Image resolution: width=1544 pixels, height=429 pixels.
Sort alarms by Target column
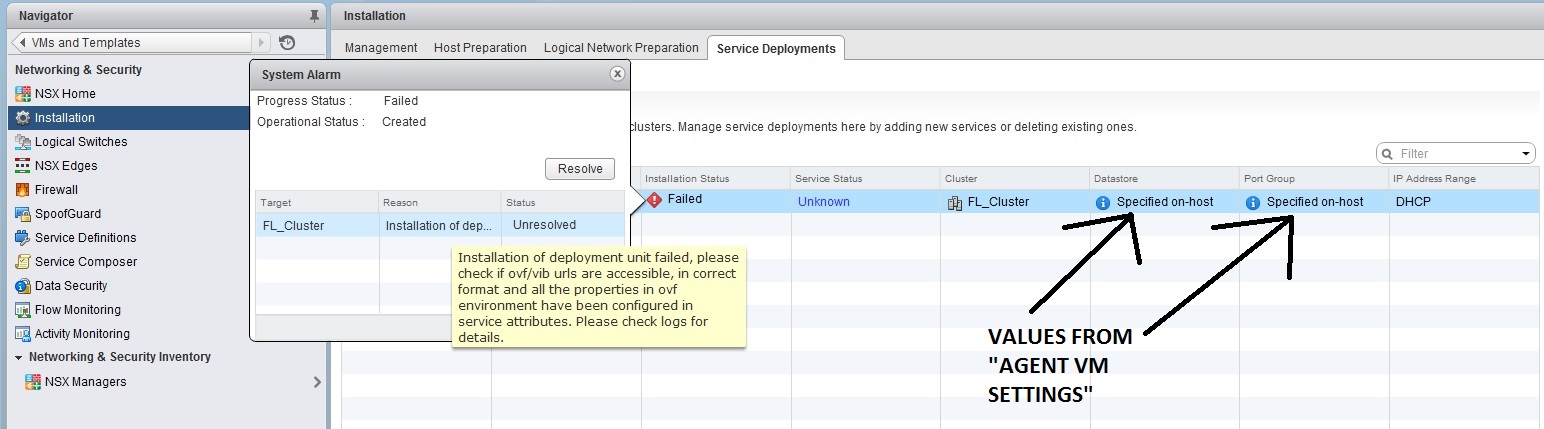[x=317, y=202]
